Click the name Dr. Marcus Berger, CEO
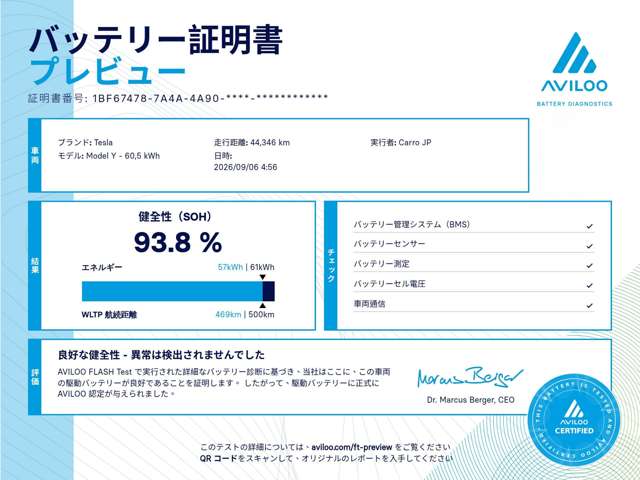Viewport: 640px width, 480px height. point(471,400)
